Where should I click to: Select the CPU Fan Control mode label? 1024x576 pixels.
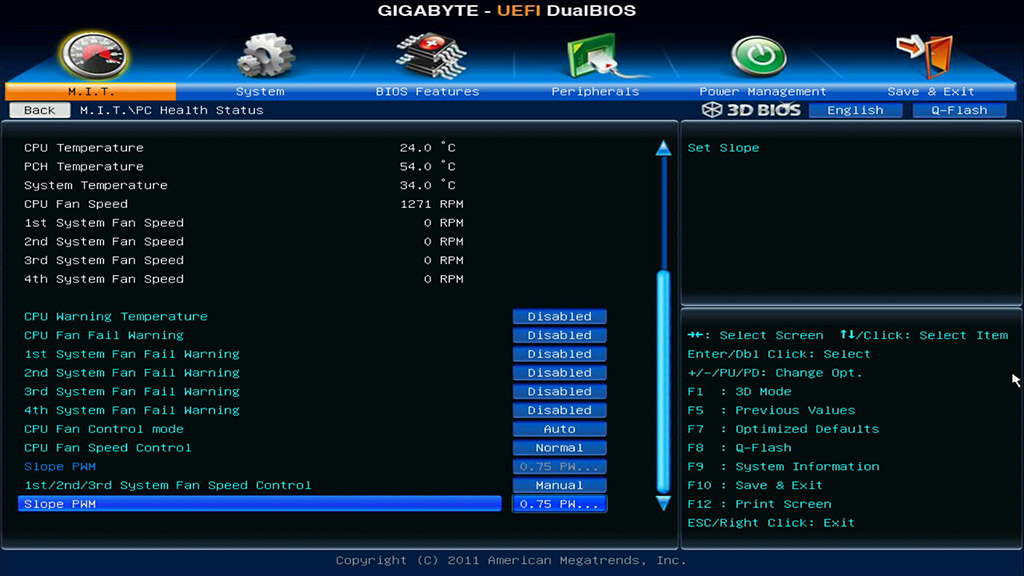pyautogui.click(x=104, y=429)
